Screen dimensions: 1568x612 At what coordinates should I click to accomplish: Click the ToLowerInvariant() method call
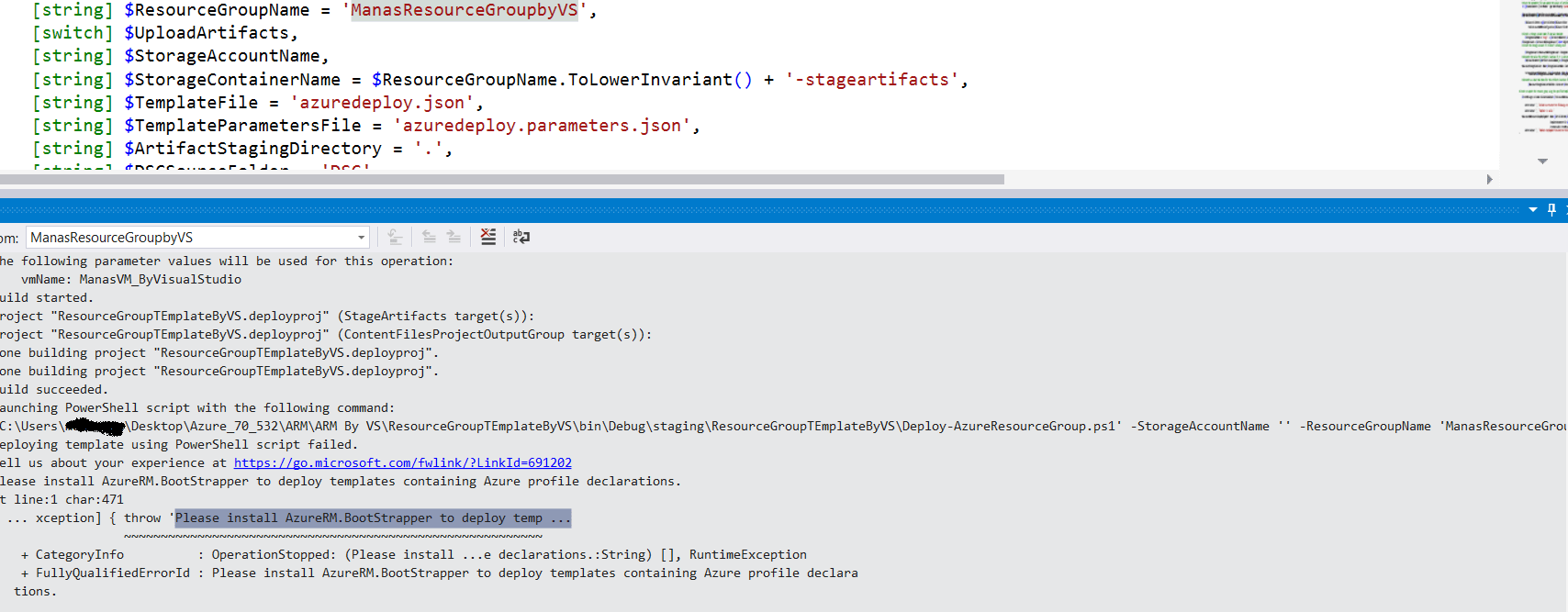coord(660,80)
